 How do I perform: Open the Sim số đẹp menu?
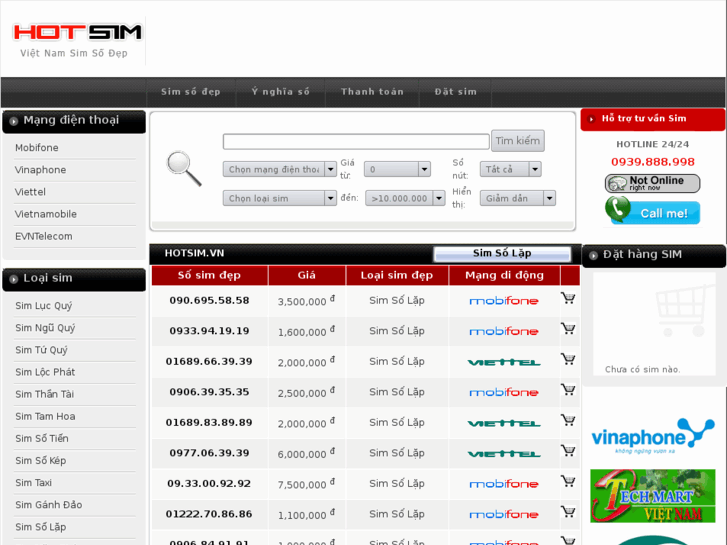tap(191, 92)
